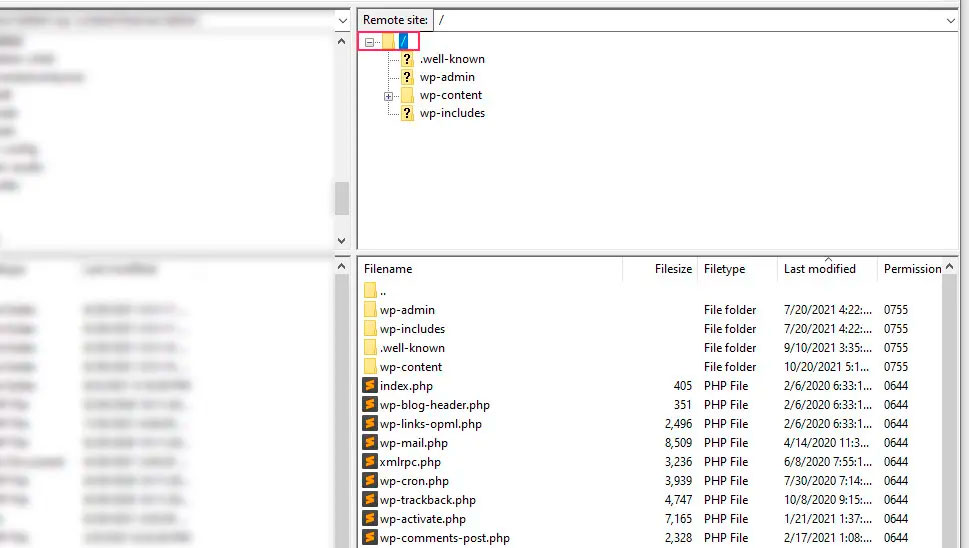Viewport: 969px width, 548px height.
Task: Click the parent directory (..) folder icon
Action: pos(370,291)
